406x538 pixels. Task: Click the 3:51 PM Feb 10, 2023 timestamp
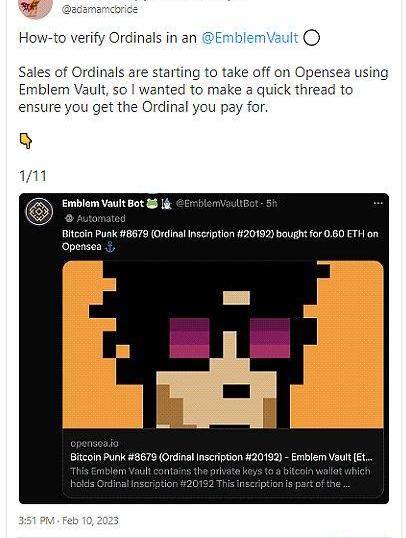click(x=68, y=521)
